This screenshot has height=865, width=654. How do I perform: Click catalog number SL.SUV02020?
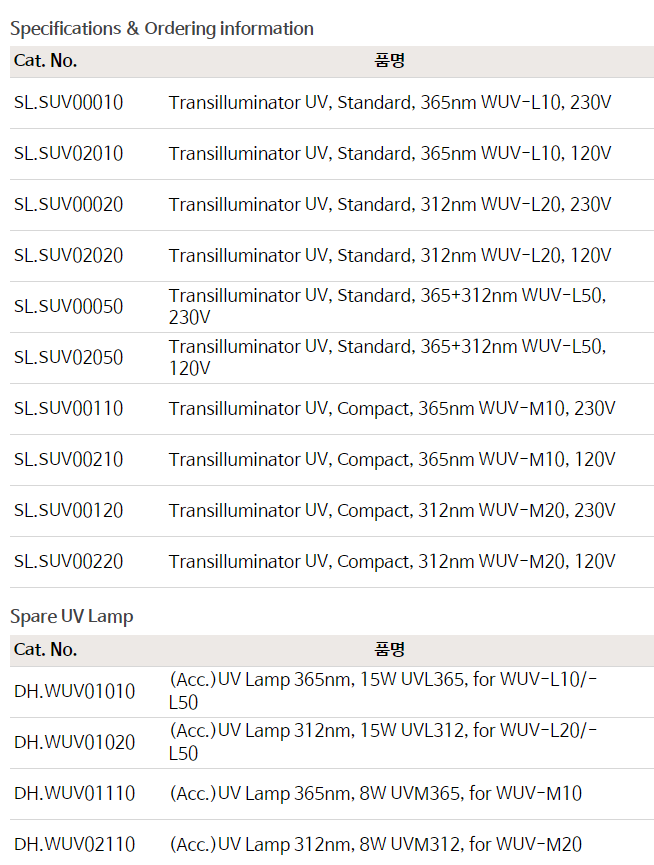68,255
